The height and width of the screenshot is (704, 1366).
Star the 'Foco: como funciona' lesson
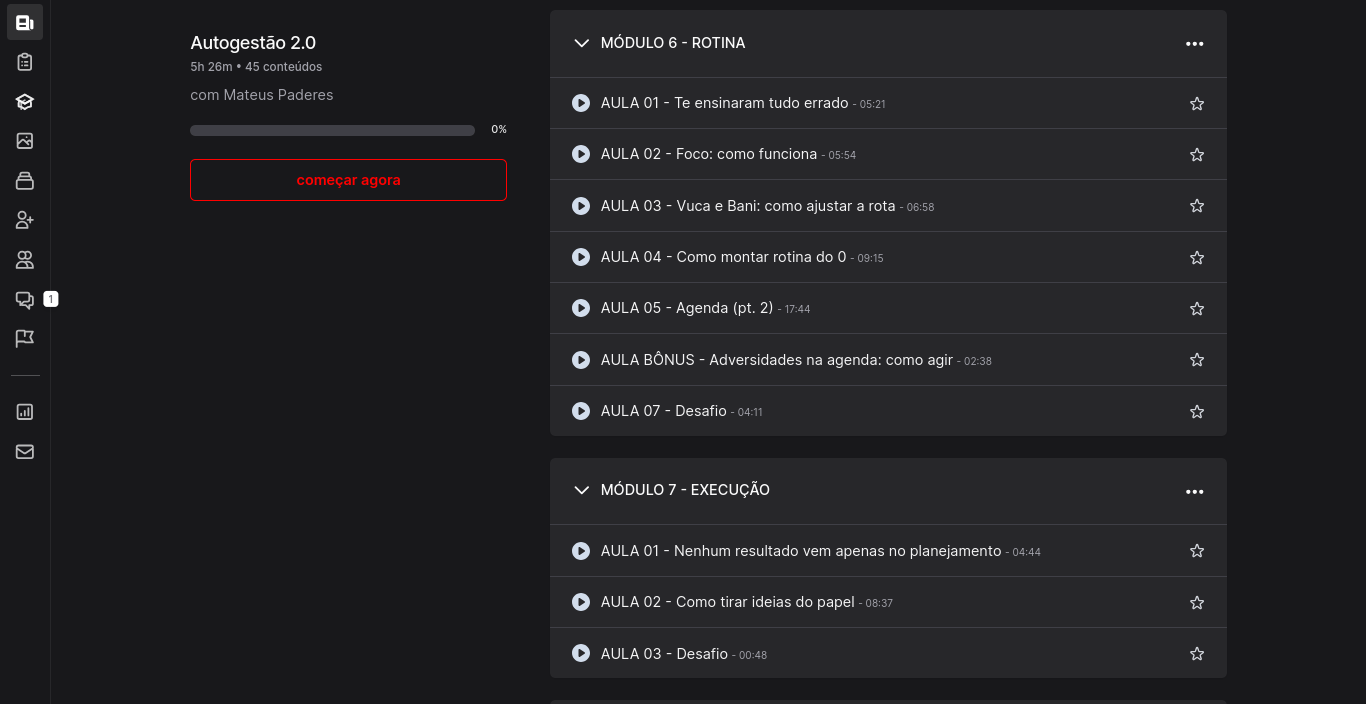point(1196,155)
